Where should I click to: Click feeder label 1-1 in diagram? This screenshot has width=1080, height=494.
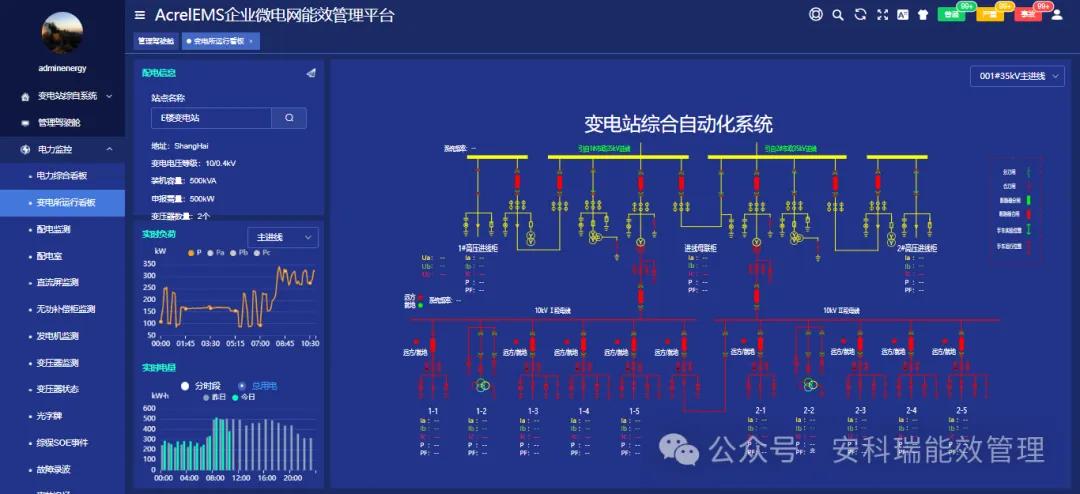(433, 411)
